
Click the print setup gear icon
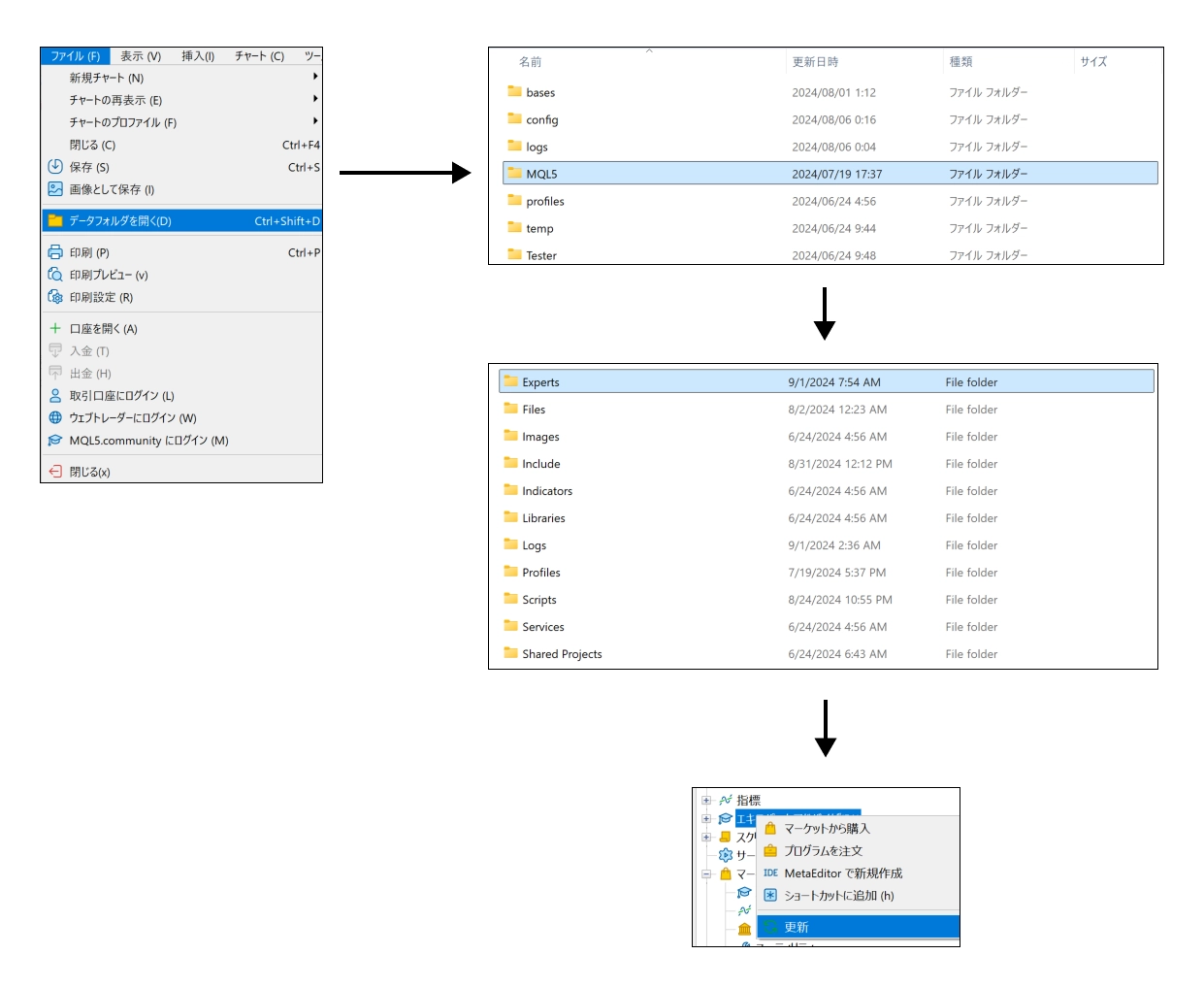coord(55,297)
